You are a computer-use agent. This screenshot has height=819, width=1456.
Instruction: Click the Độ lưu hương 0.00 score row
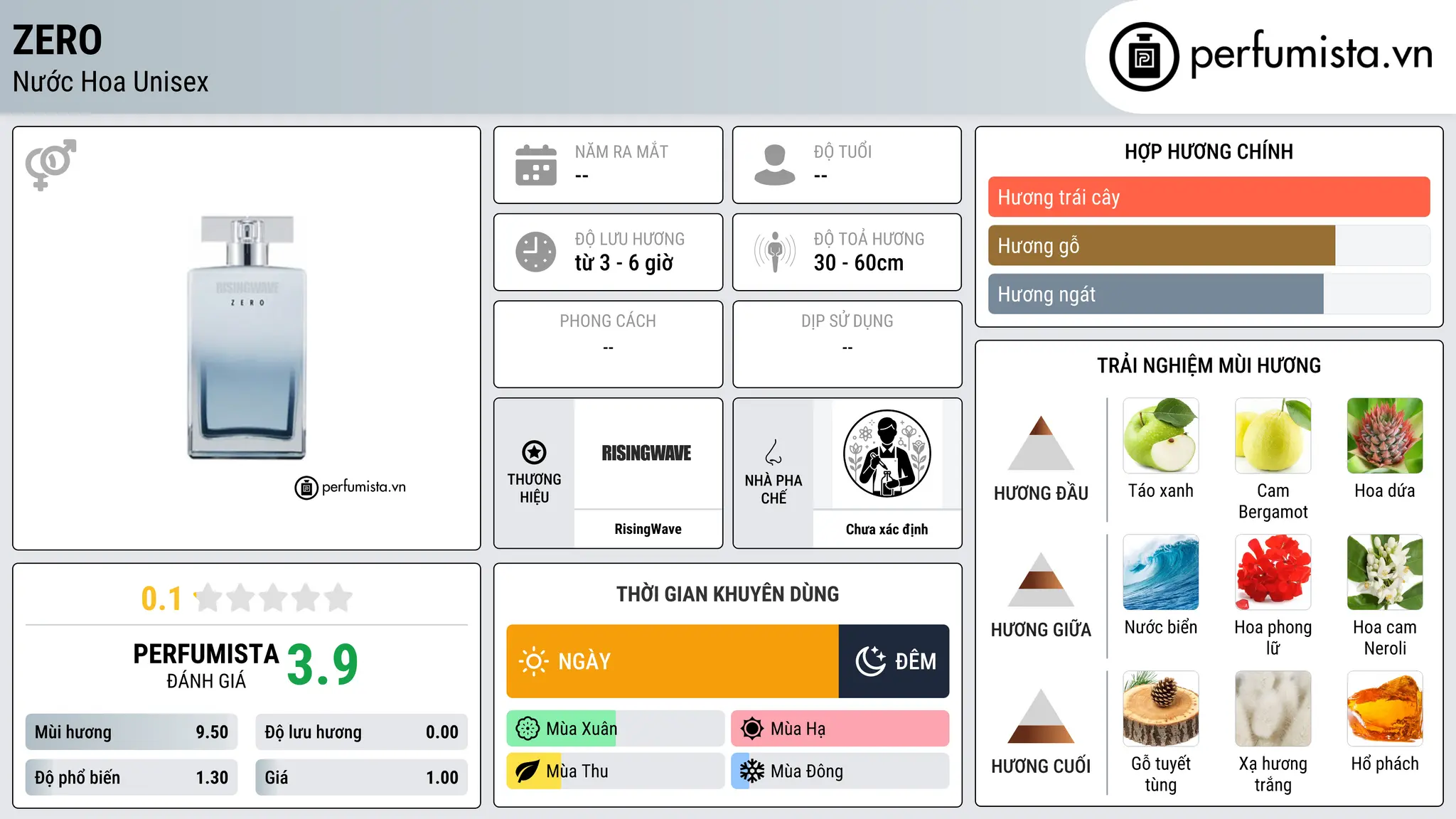tap(361, 732)
